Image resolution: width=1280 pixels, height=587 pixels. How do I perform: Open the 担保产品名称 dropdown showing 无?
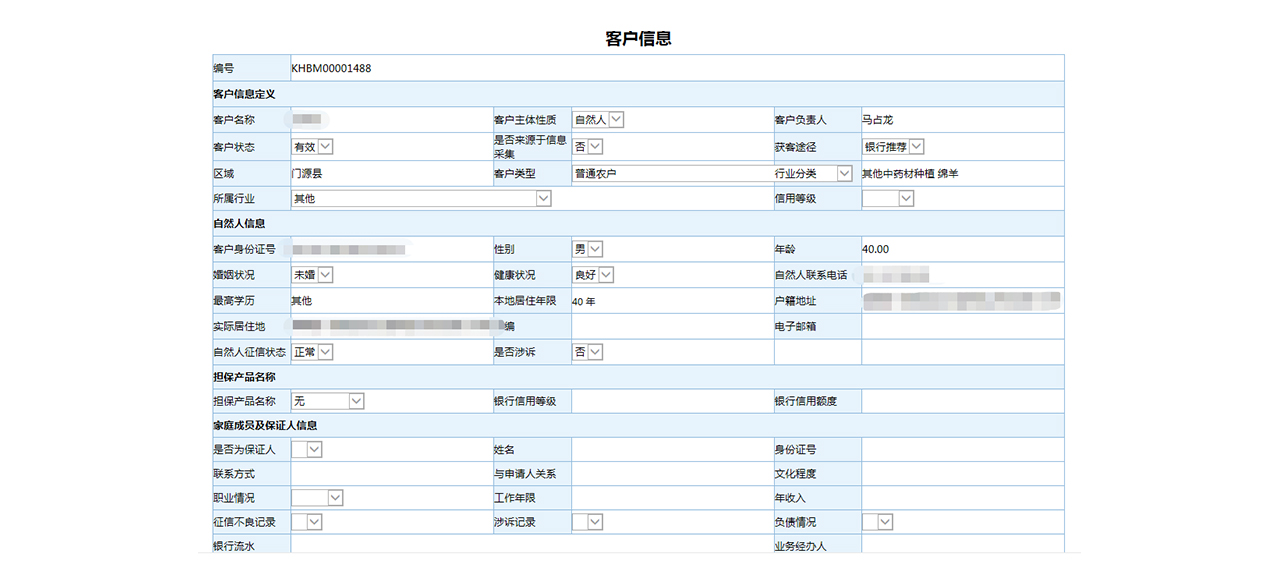pyautogui.click(x=328, y=401)
